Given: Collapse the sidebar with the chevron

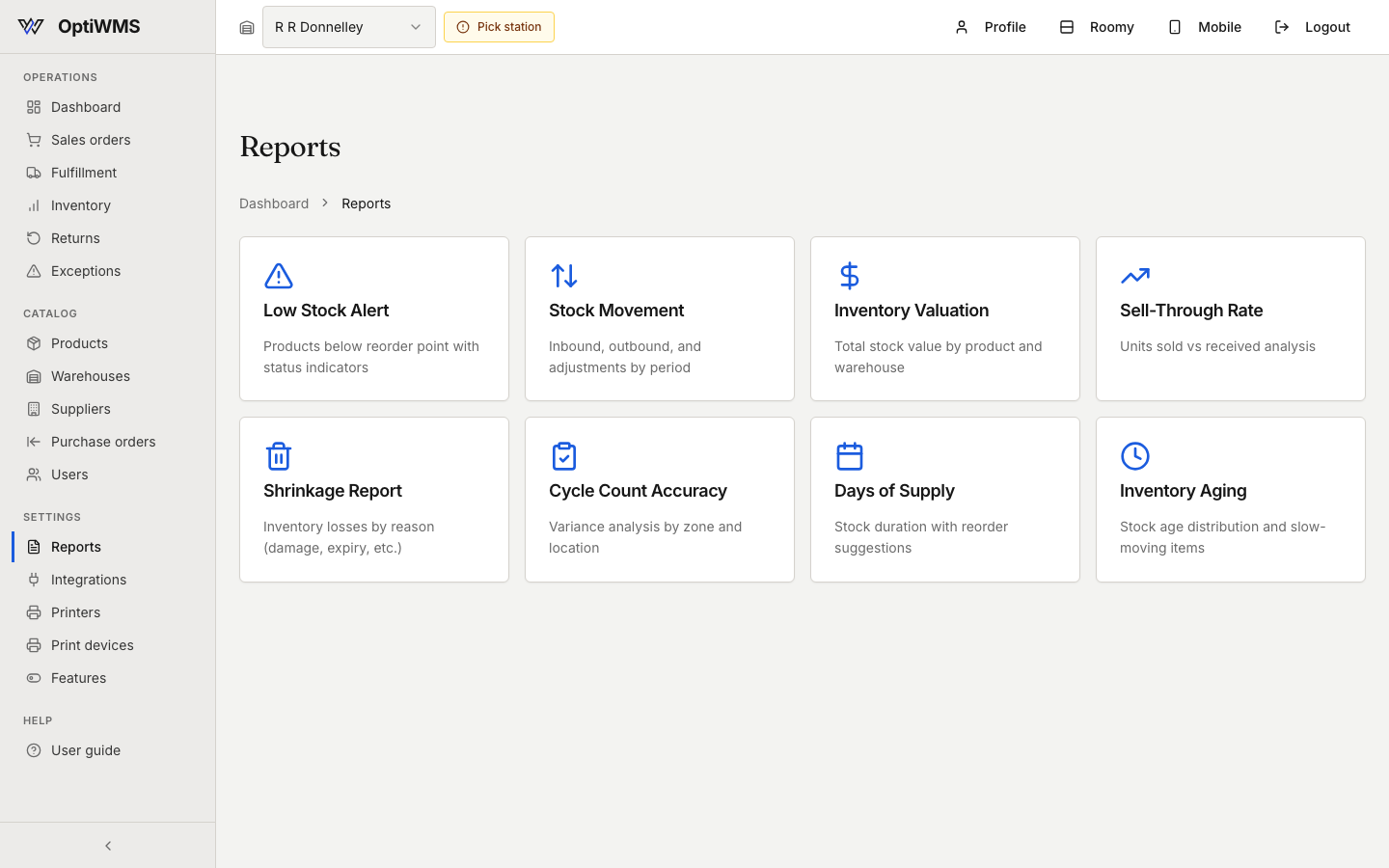Looking at the screenshot, I should coord(108,846).
